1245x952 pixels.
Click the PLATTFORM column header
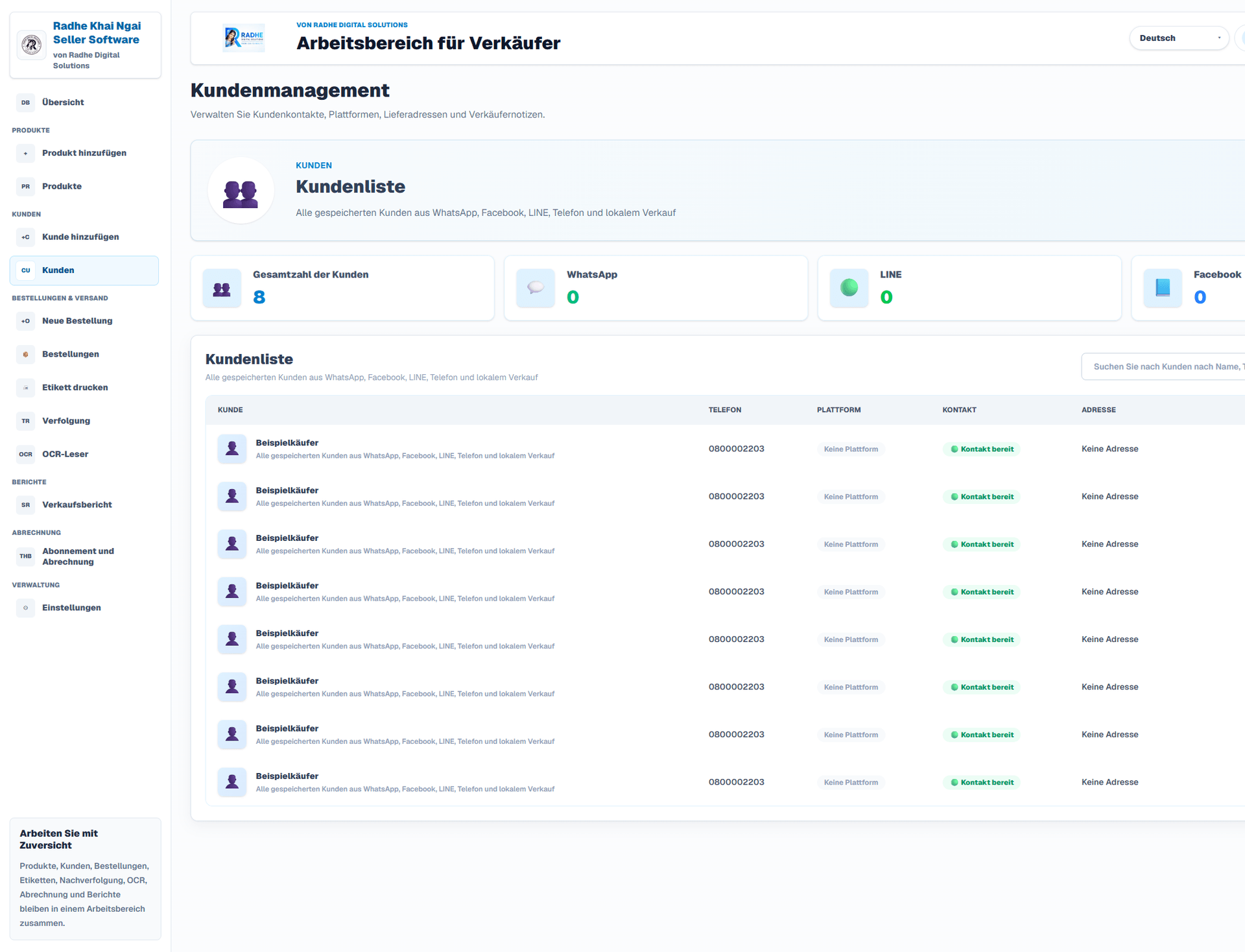pos(839,411)
